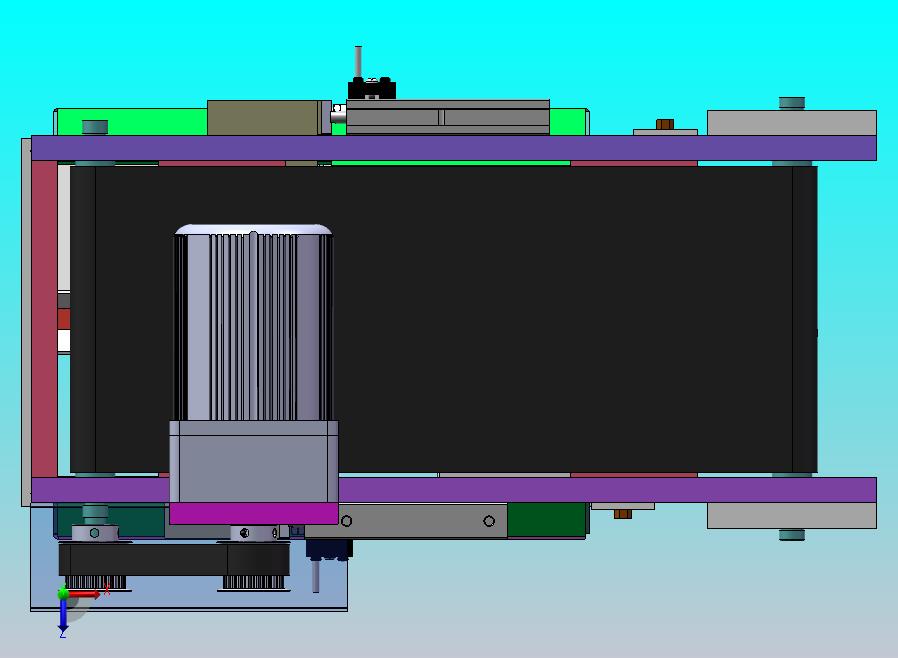The width and height of the screenshot is (898, 658).
Task: Click the left hole in grey bar
Action: click(x=346, y=521)
